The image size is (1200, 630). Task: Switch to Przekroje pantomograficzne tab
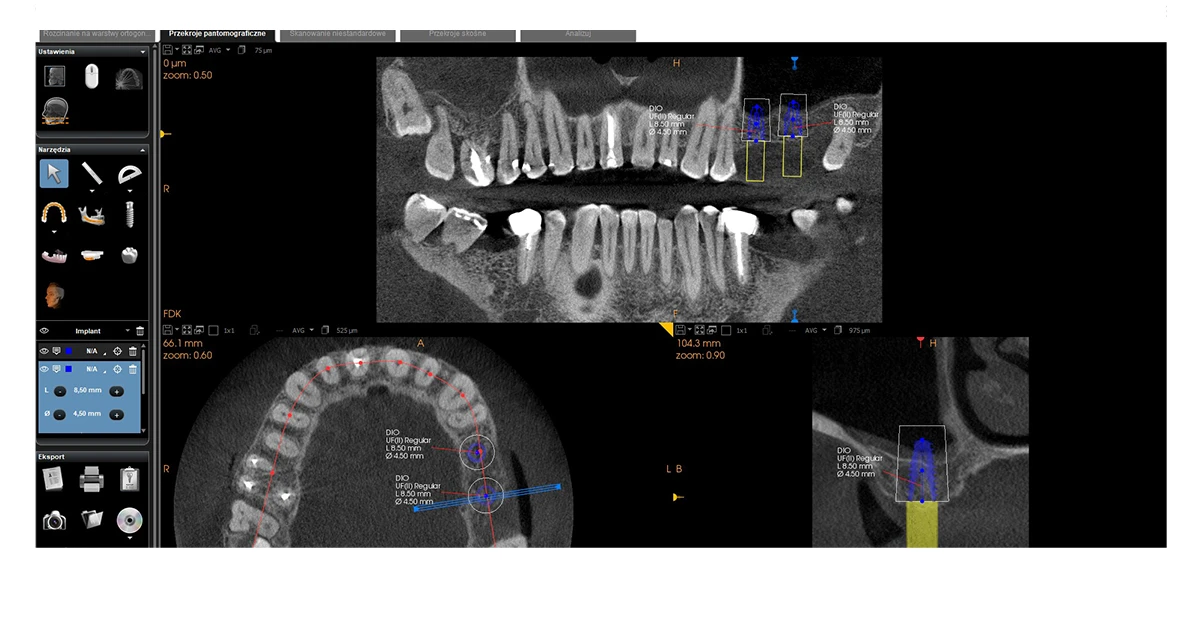click(x=217, y=34)
